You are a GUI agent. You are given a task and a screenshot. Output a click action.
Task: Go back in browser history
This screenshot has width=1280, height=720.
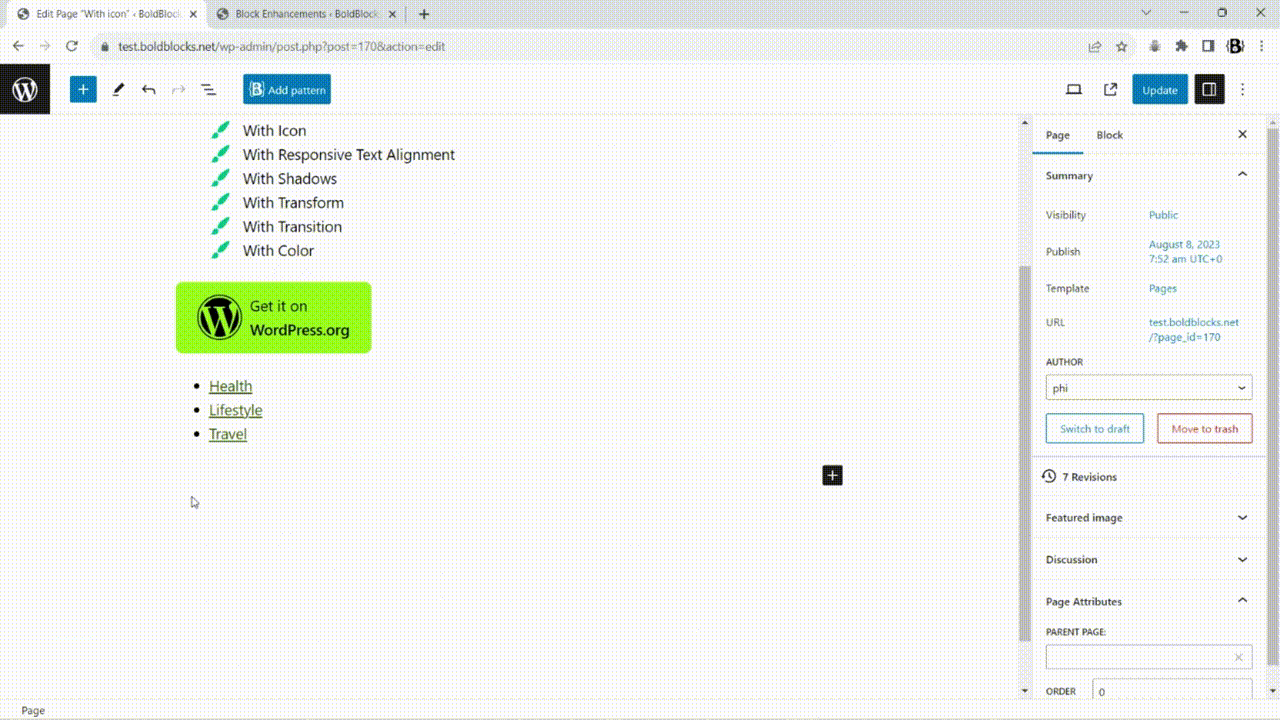click(x=18, y=46)
